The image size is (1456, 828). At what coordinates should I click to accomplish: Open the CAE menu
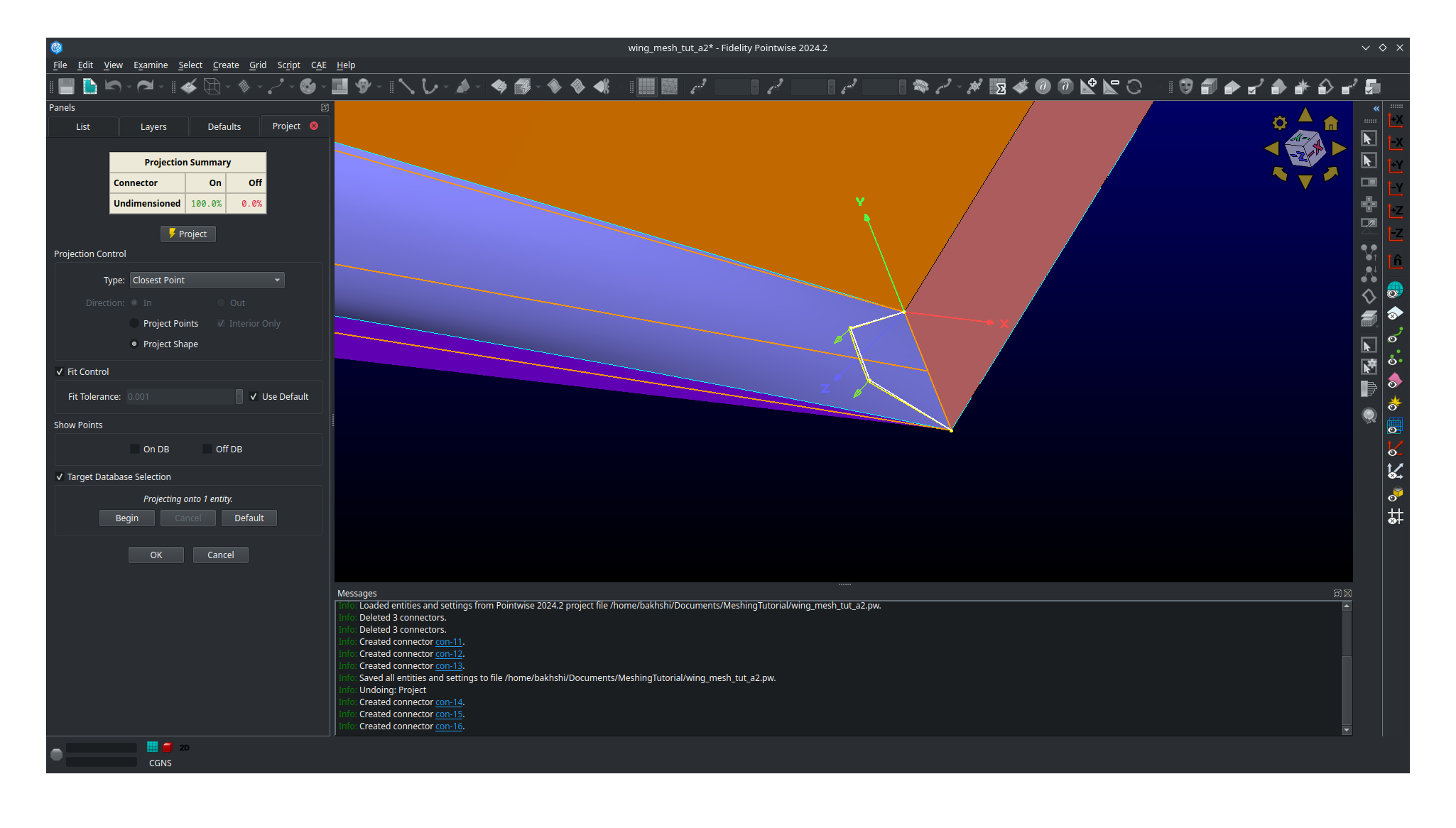[318, 65]
